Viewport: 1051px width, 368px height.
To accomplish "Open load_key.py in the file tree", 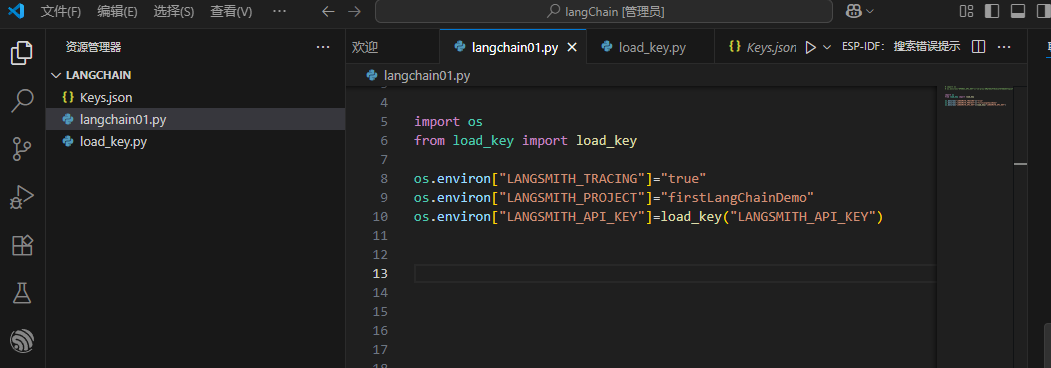I will (196, 141).
